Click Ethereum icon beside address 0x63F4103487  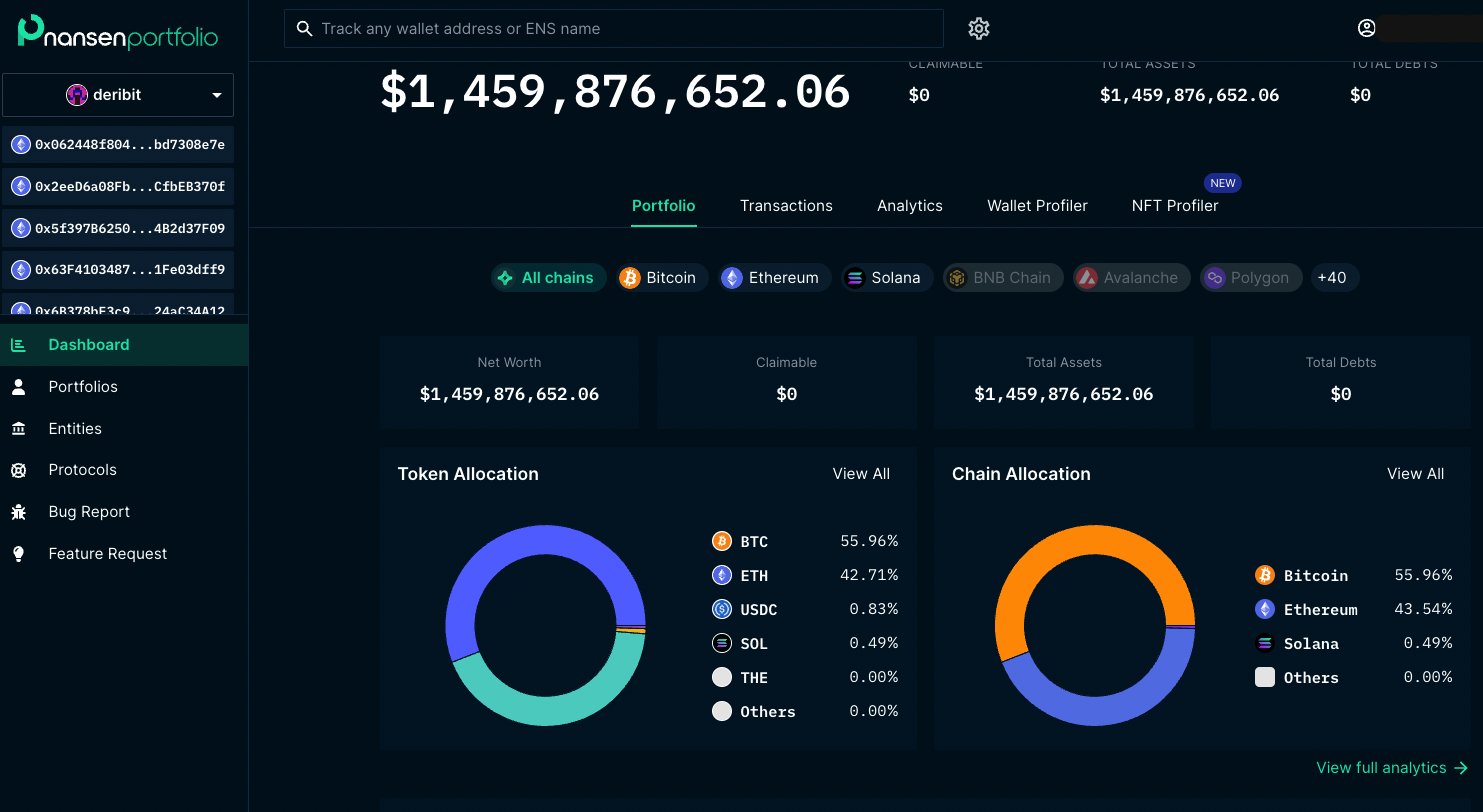(x=21, y=270)
